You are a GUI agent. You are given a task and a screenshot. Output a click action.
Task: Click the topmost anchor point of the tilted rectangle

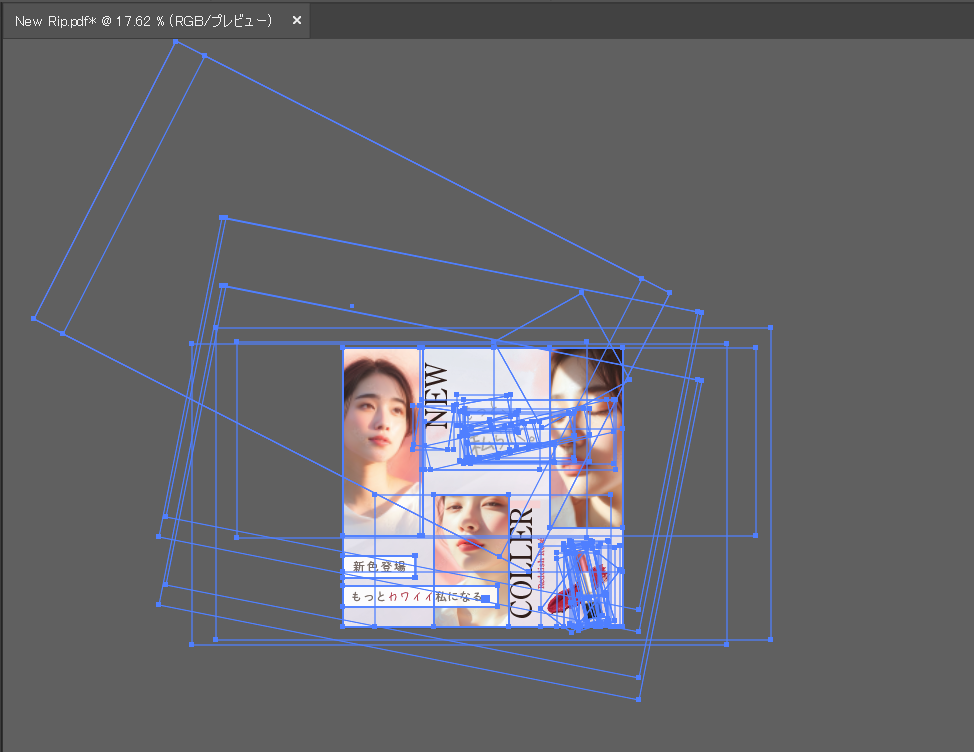(176, 41)
